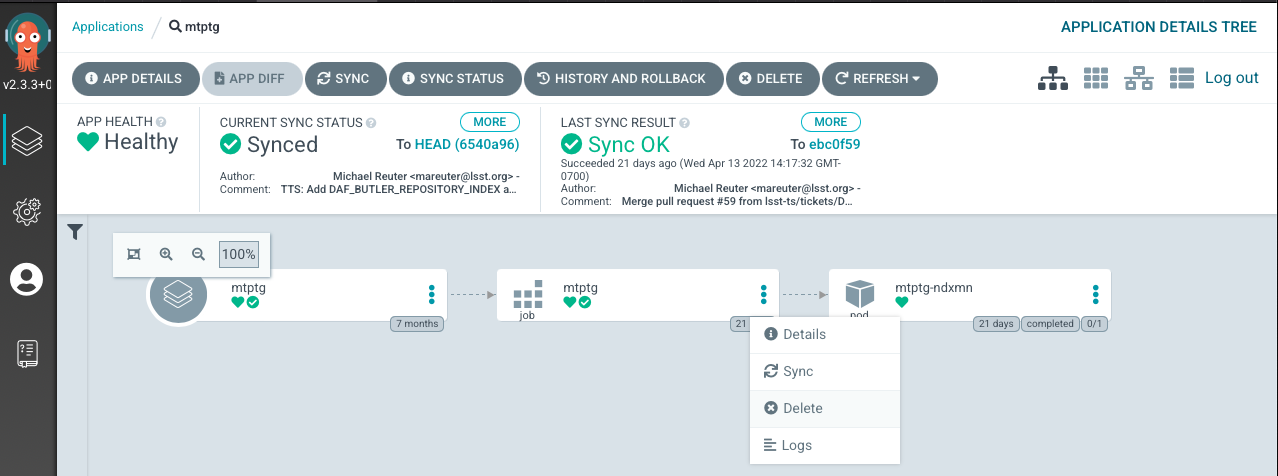Open the three-dot menu on mtptg application node
This screenshot has height=476, width=1278.
(x=432, y=294)
